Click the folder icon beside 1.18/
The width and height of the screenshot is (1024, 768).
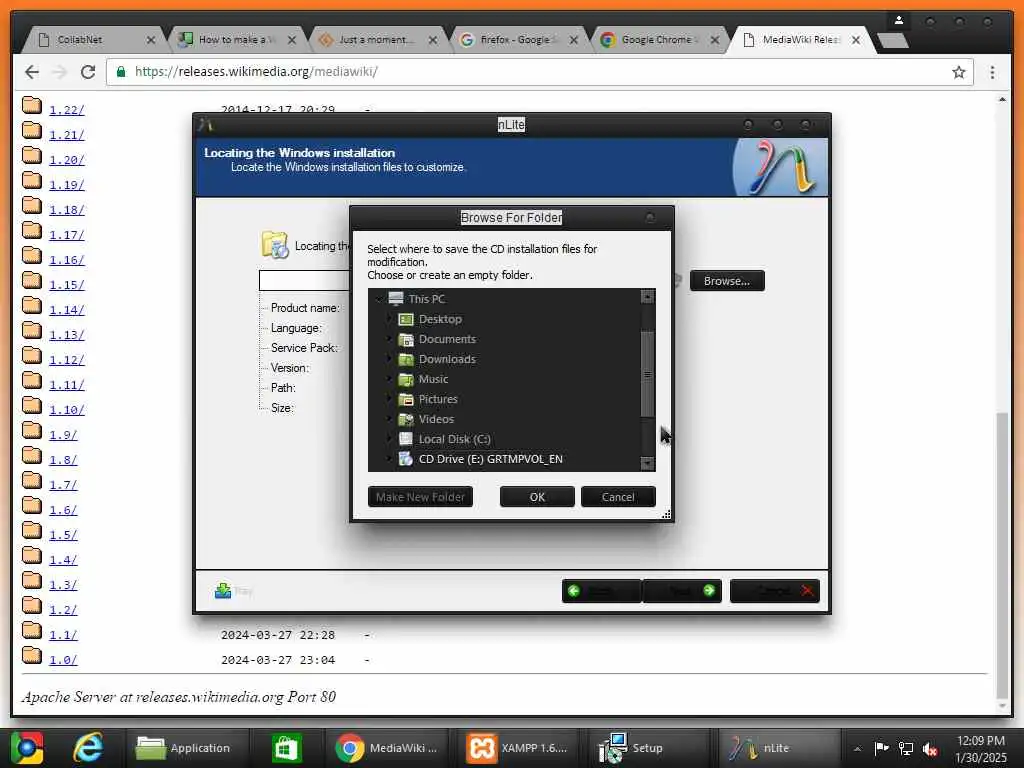coord(32,206)
